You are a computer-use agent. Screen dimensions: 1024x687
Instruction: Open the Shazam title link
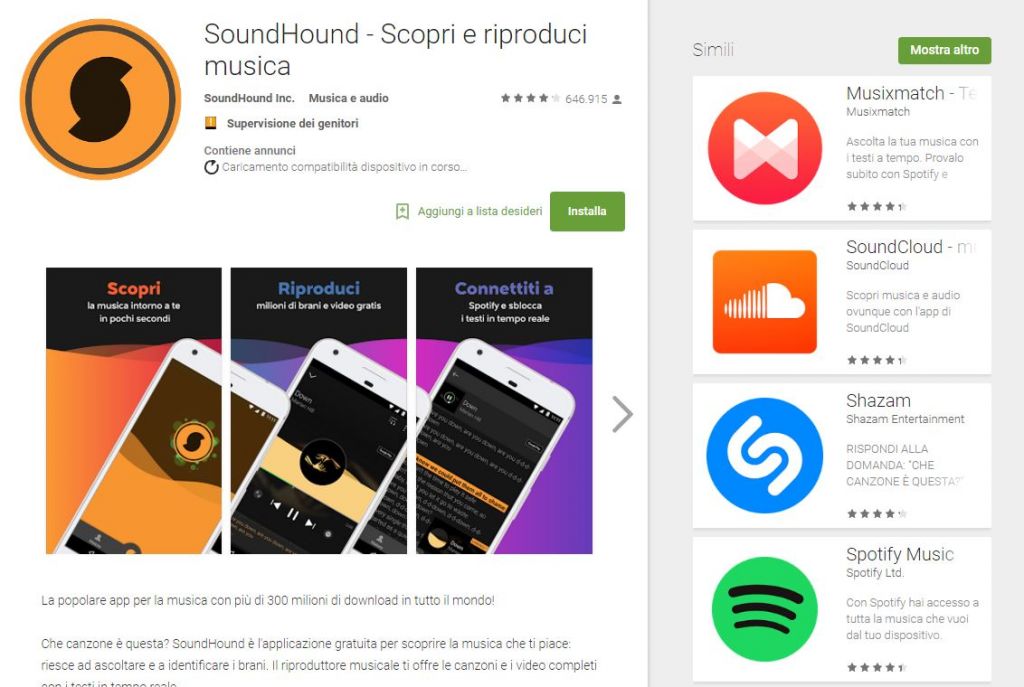(878, 400)
